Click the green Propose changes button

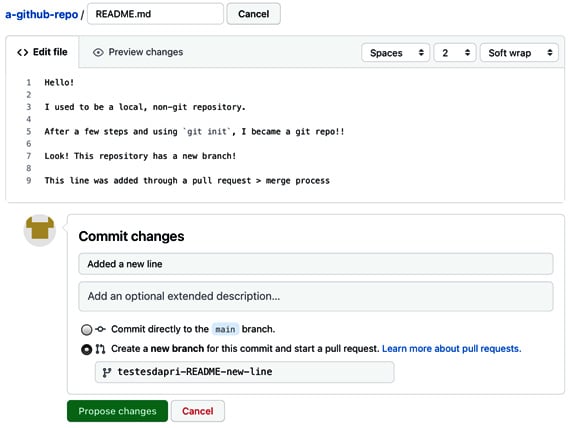(x=117, y=411)
